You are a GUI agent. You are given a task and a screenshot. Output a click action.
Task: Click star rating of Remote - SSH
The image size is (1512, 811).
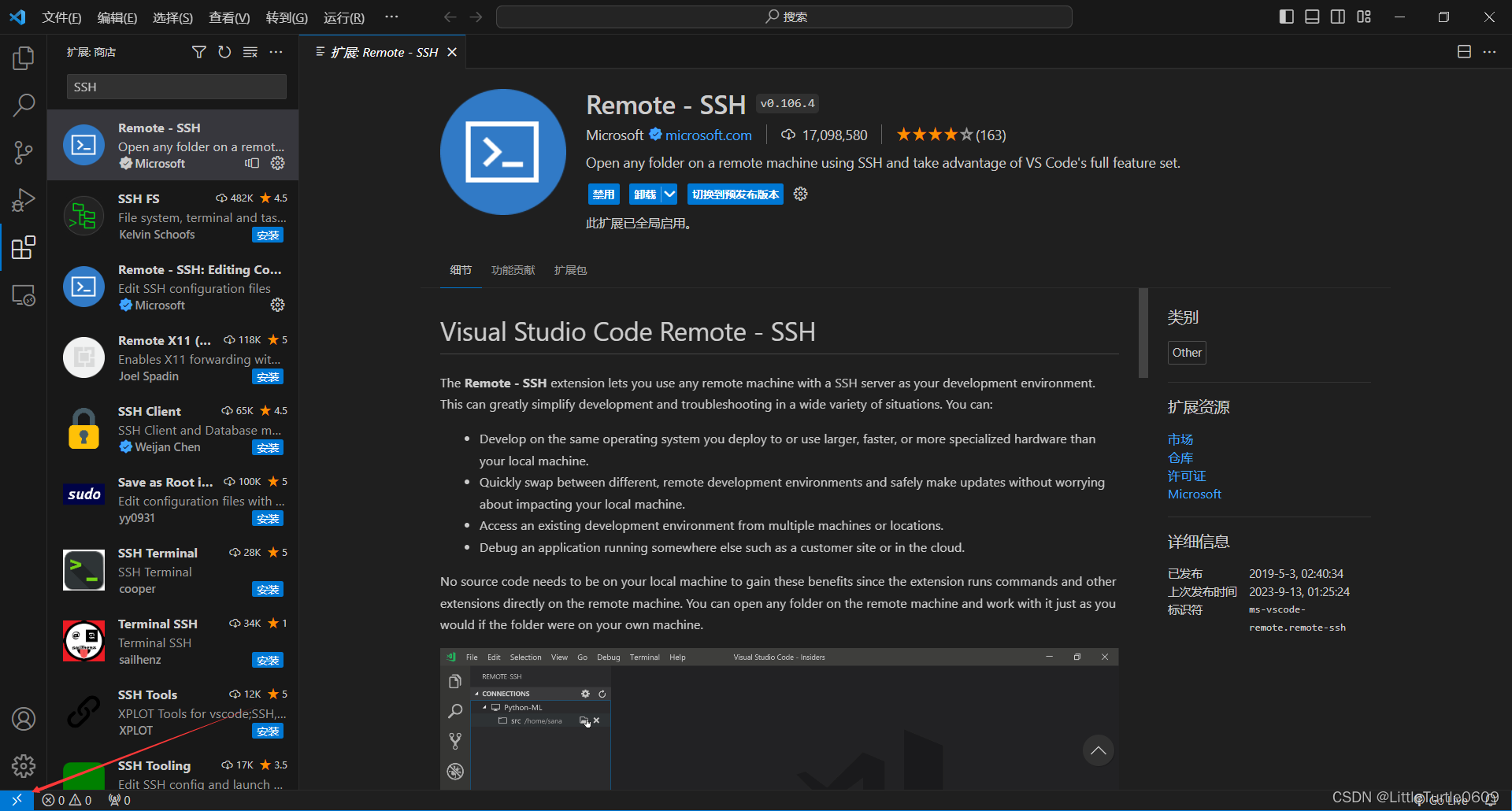pyautogui.click(x=951, y=135)
